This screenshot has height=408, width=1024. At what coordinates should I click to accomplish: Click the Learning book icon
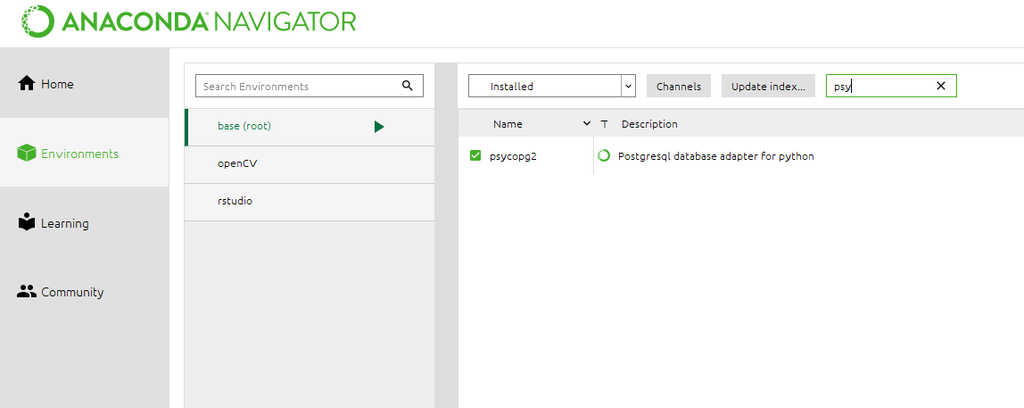click(x=27, y=222)
